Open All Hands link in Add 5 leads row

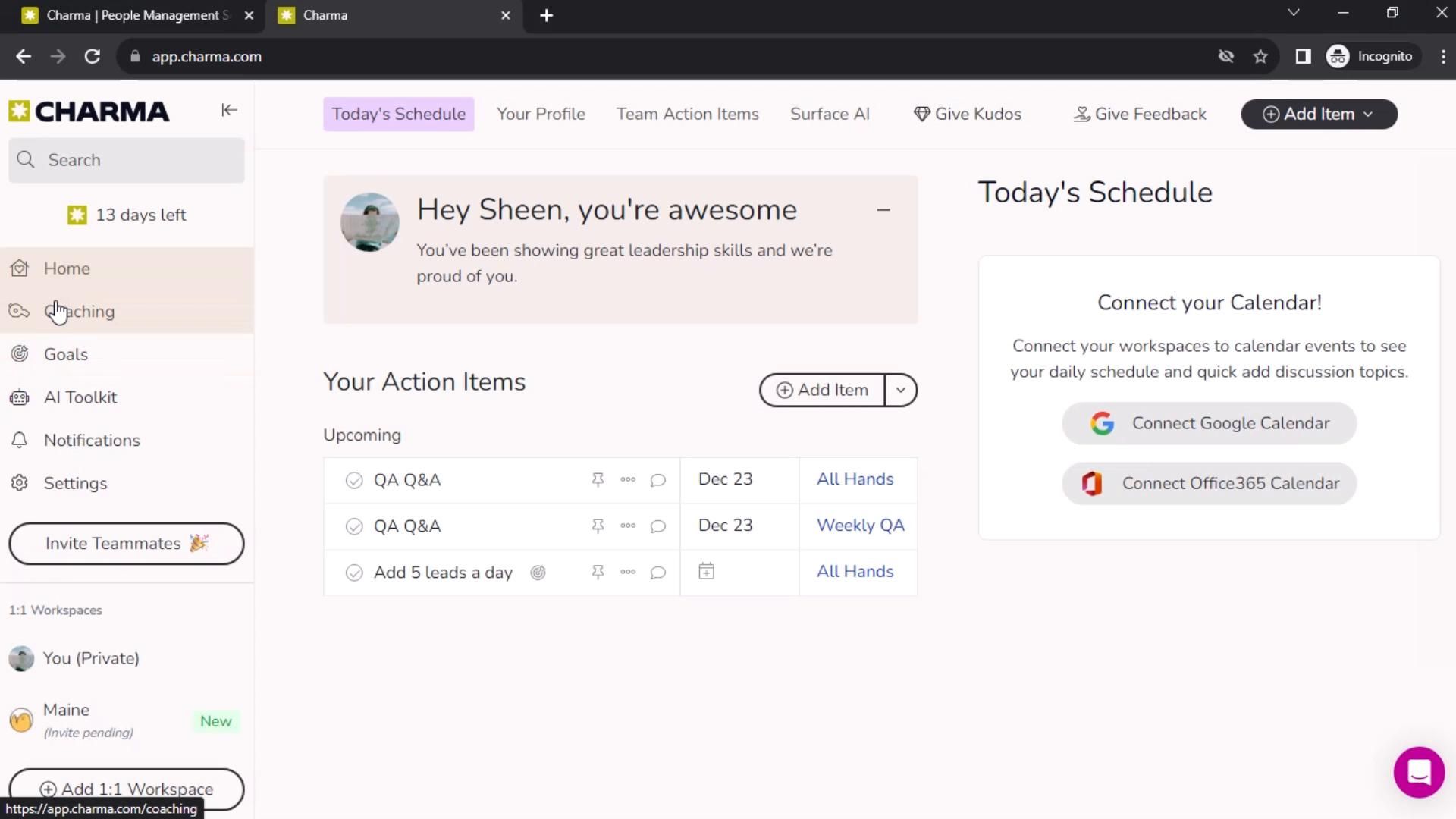pyautogui.click(x=855, y=573)
